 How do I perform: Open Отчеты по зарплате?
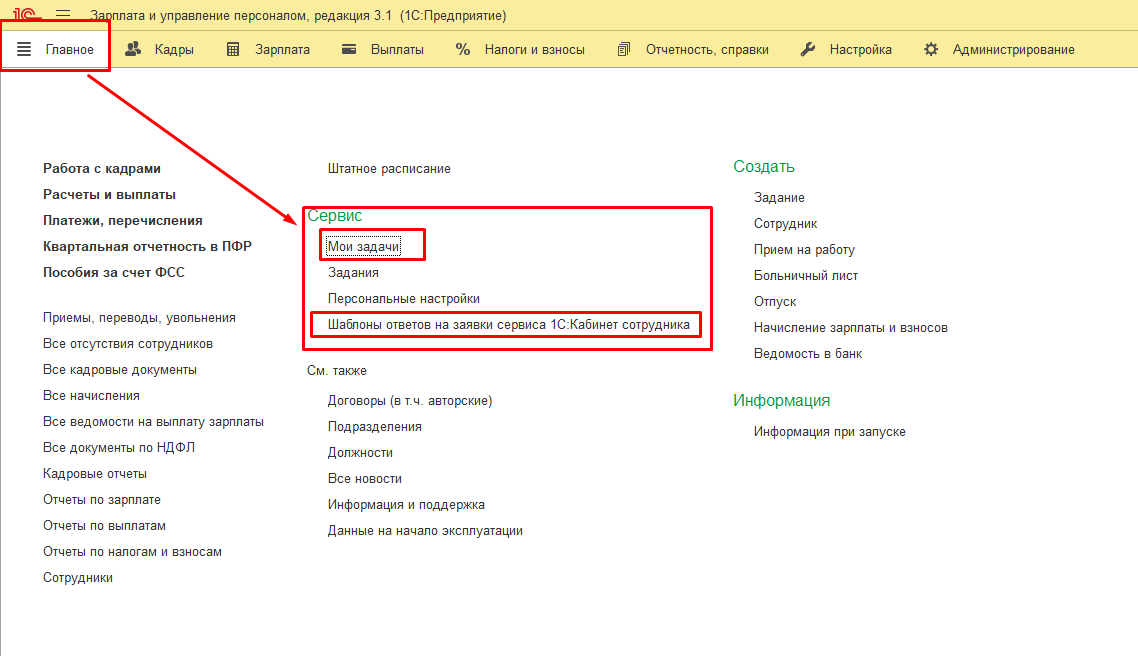coord(102,500)
